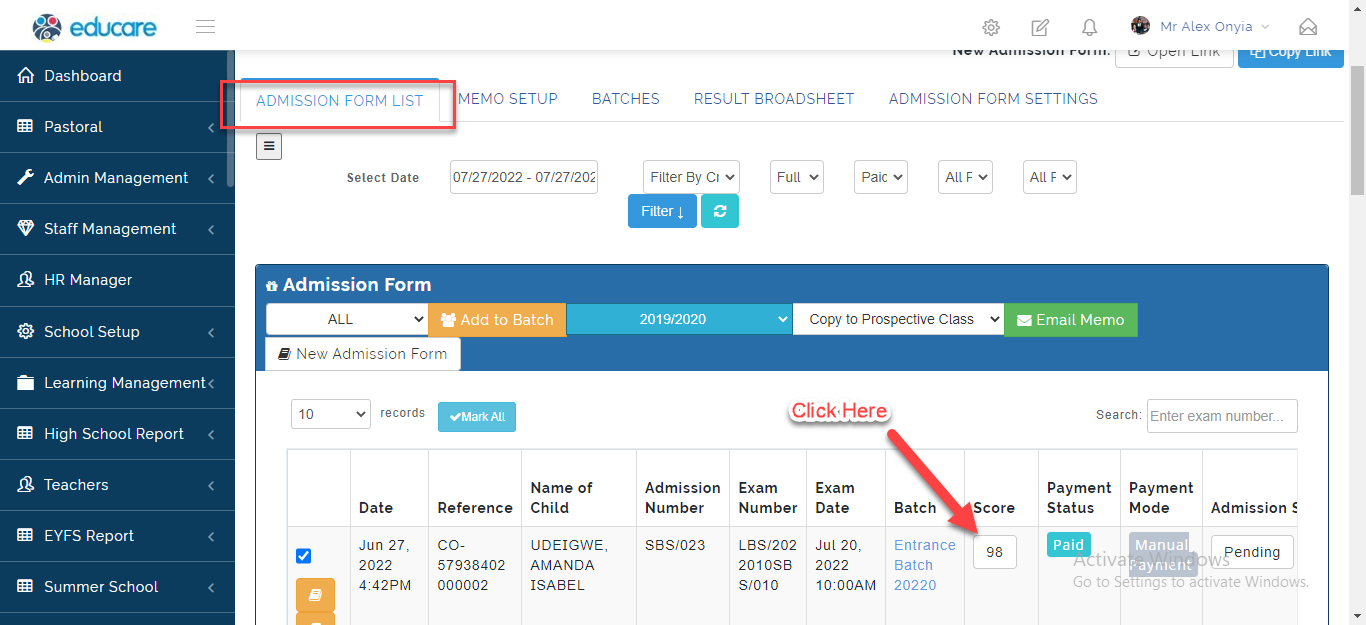Click the Learning Management folder icon
This screenshot has width=1366, height=625.
[x=26, y=383]
